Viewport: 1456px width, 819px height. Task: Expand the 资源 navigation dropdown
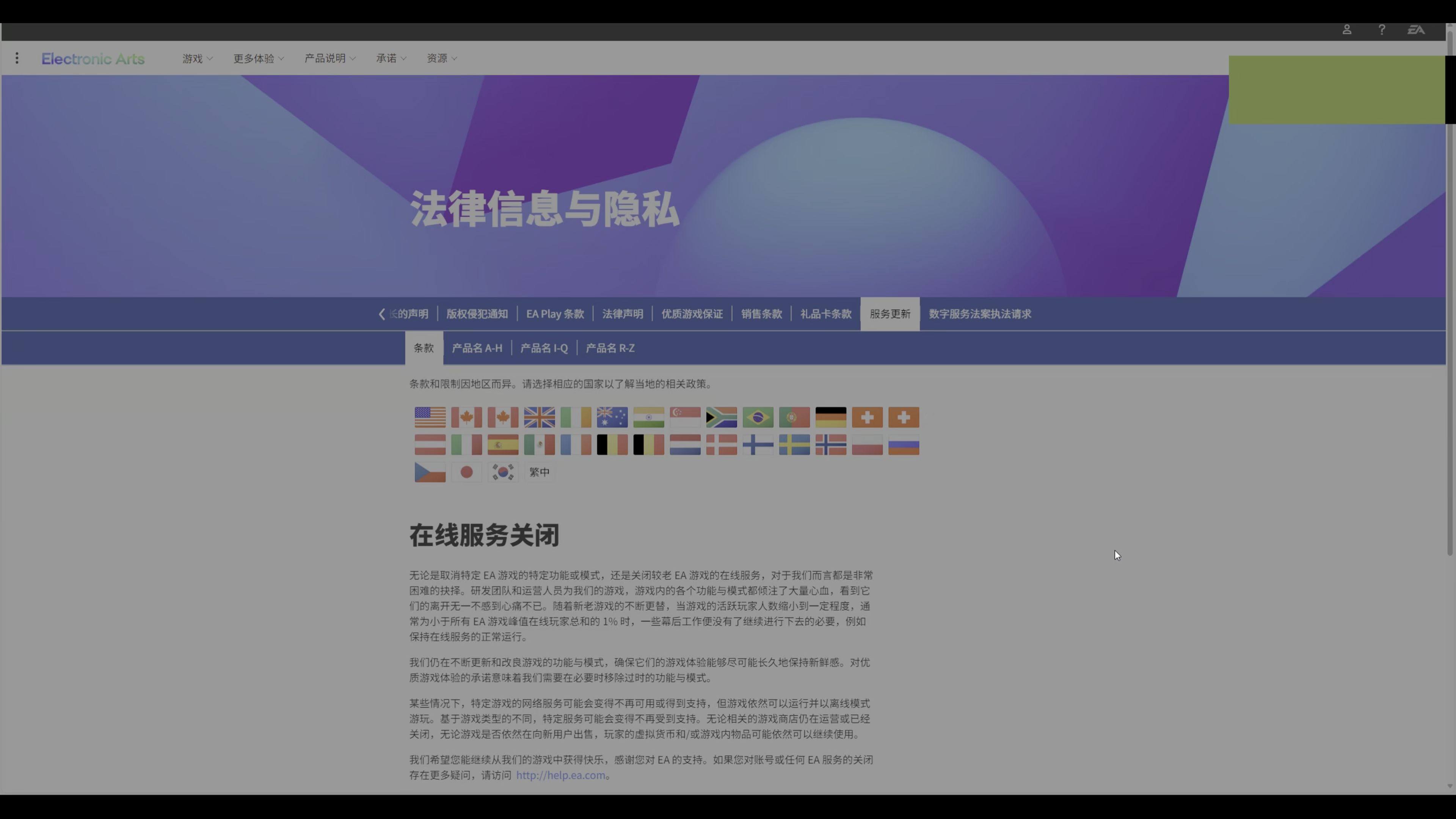(x=441, y=58)
